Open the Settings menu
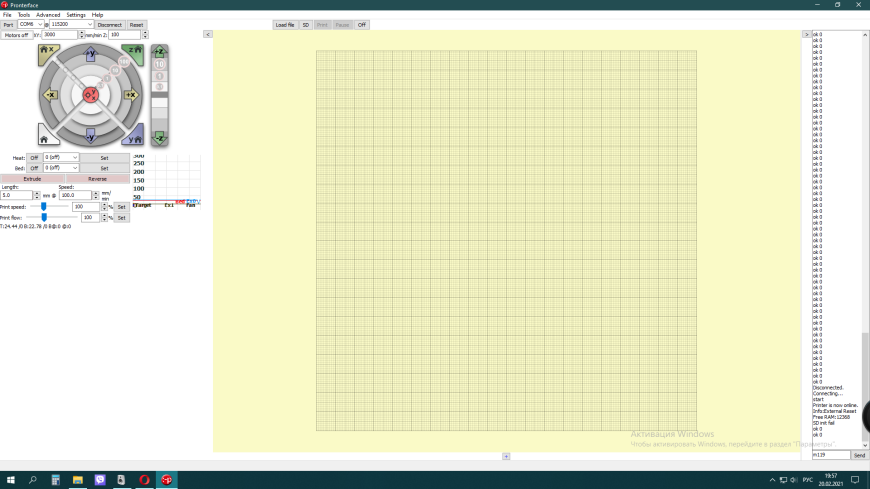Viewport: 870px width, 489px height. (x=76, y=15)
